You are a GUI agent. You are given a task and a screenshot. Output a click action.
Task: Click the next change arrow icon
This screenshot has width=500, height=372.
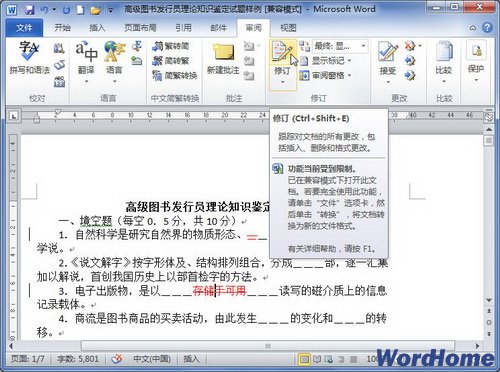coord(410,76)
